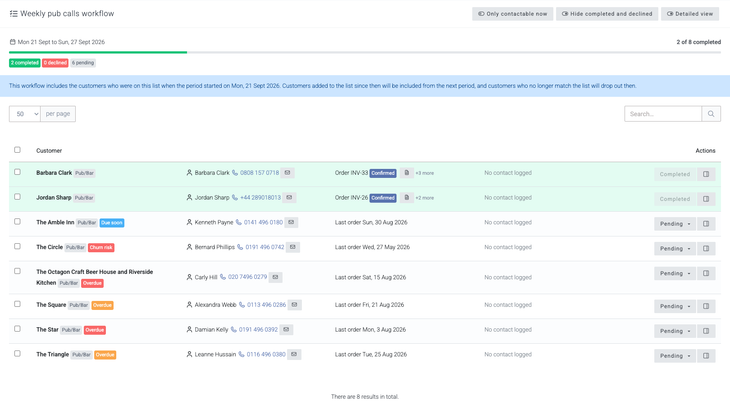Open document icon next to Order INV-33

click(x=406, y=173)
